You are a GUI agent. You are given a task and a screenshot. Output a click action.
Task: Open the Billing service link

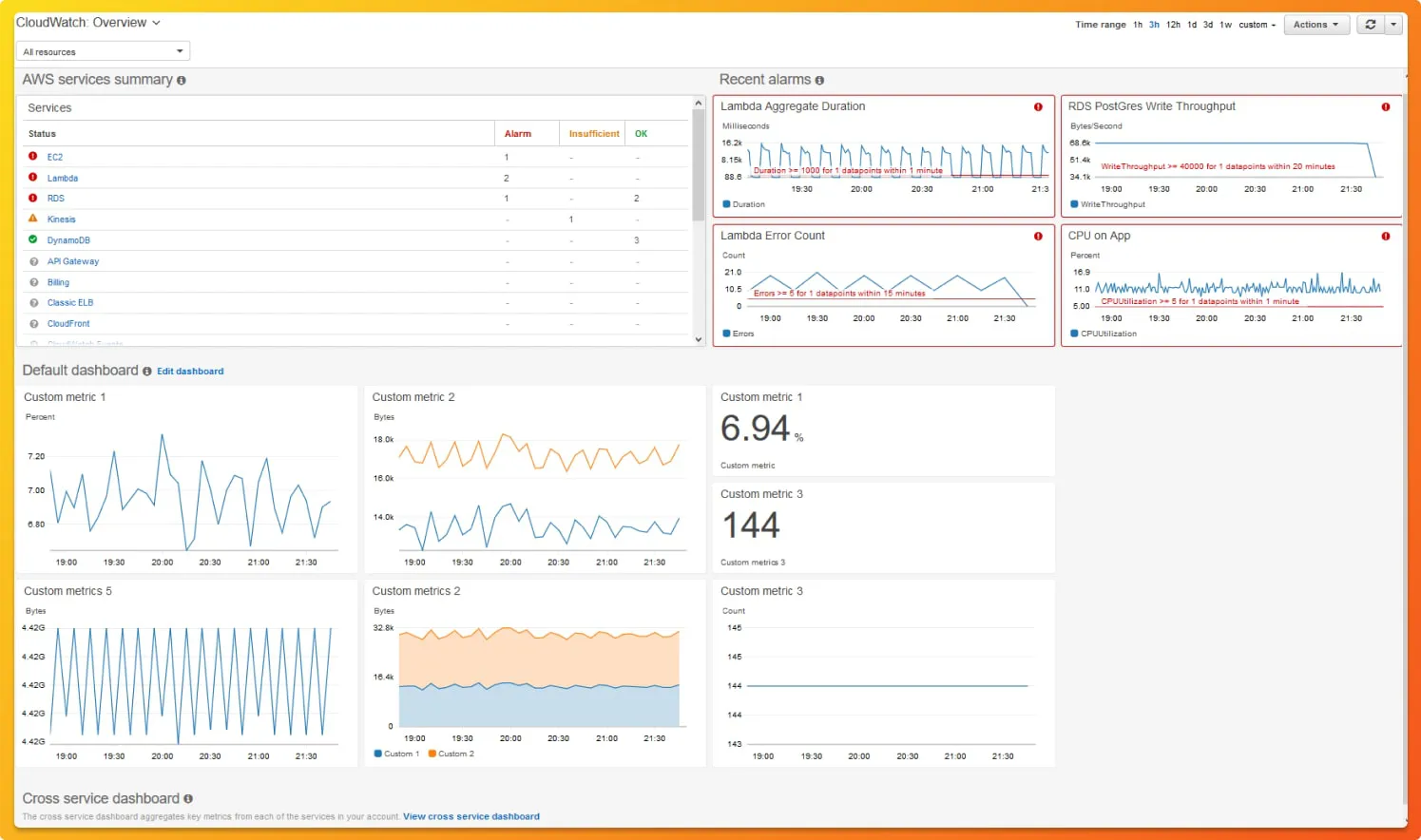58,282
